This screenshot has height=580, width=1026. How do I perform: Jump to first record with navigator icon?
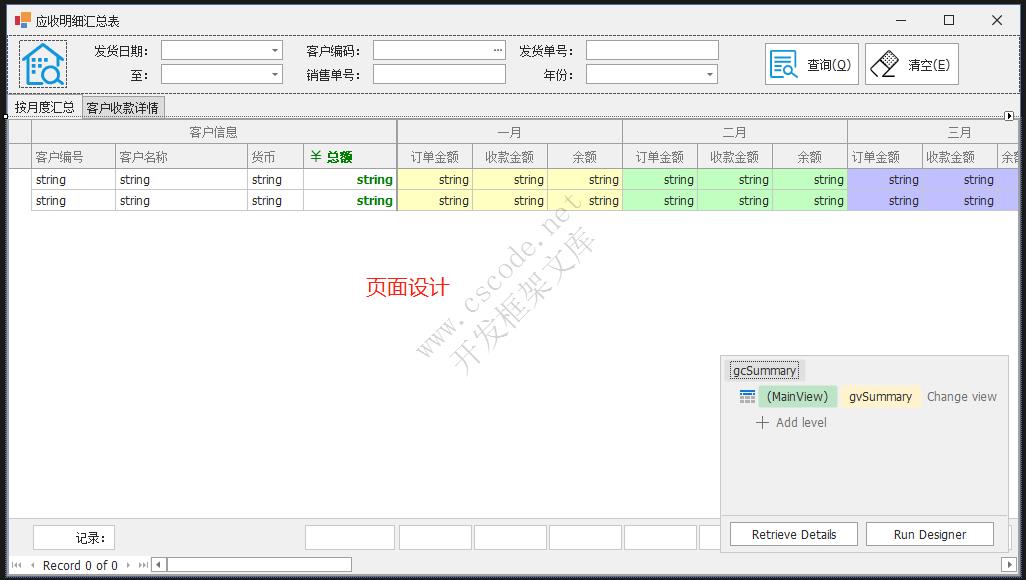[x=16, y=563]
